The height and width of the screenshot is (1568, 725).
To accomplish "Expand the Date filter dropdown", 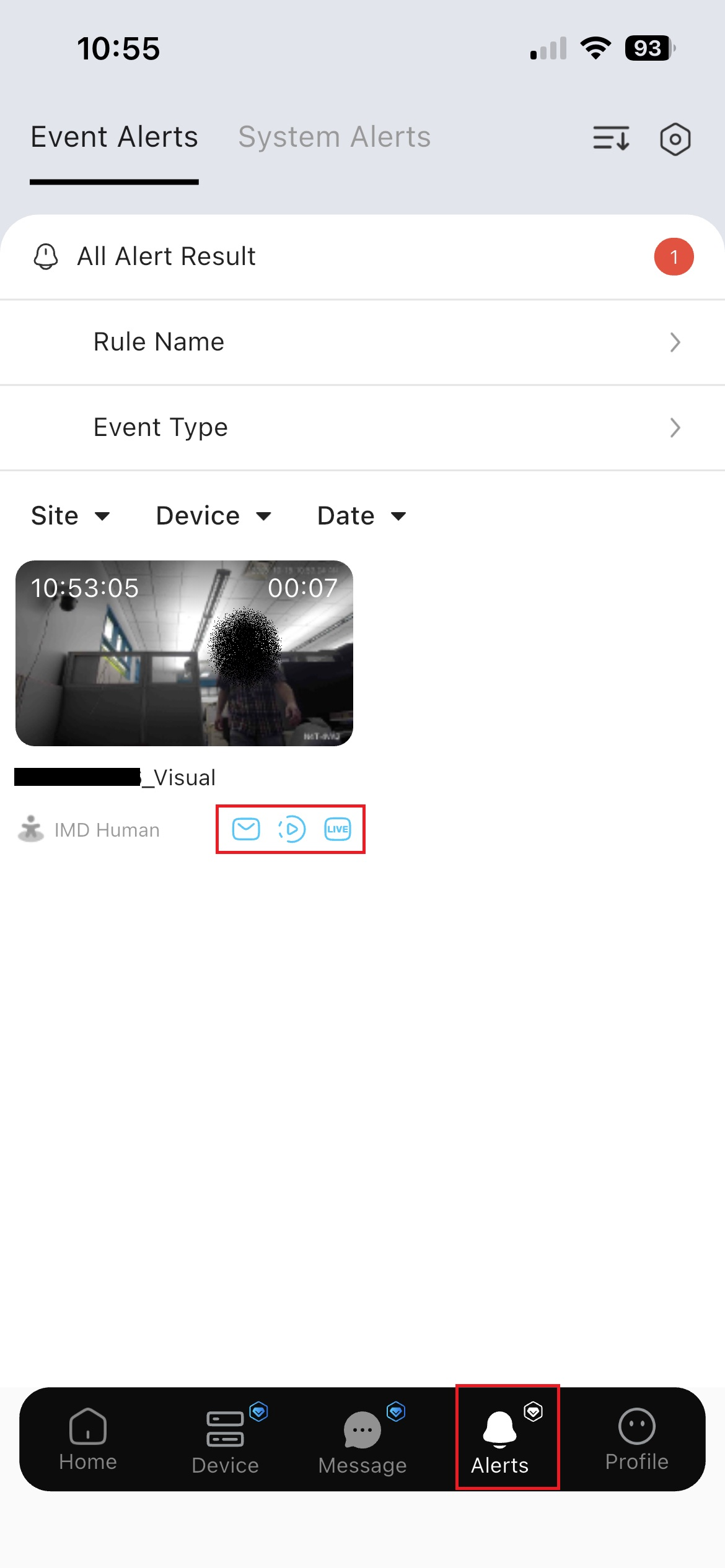I will (362, 516).
